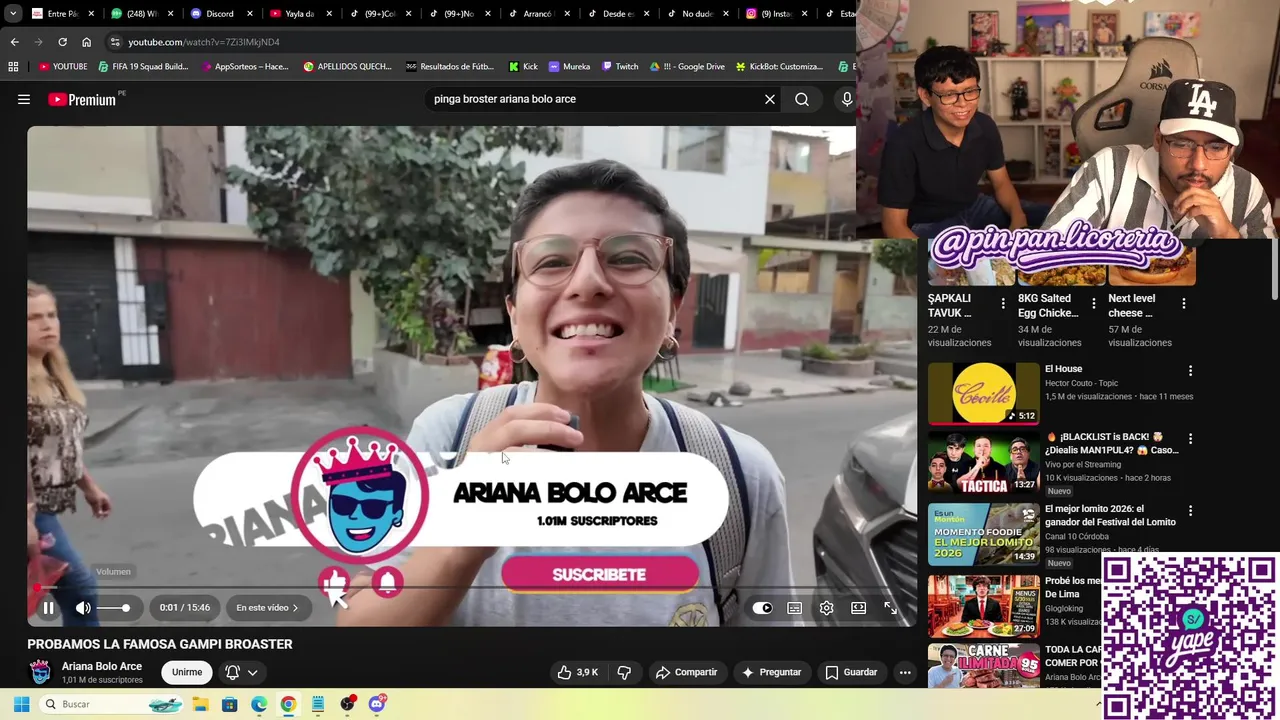Open the Google Drive bookmark
Viewport: 1280px width, 720px height.
[x=686, y=66]
